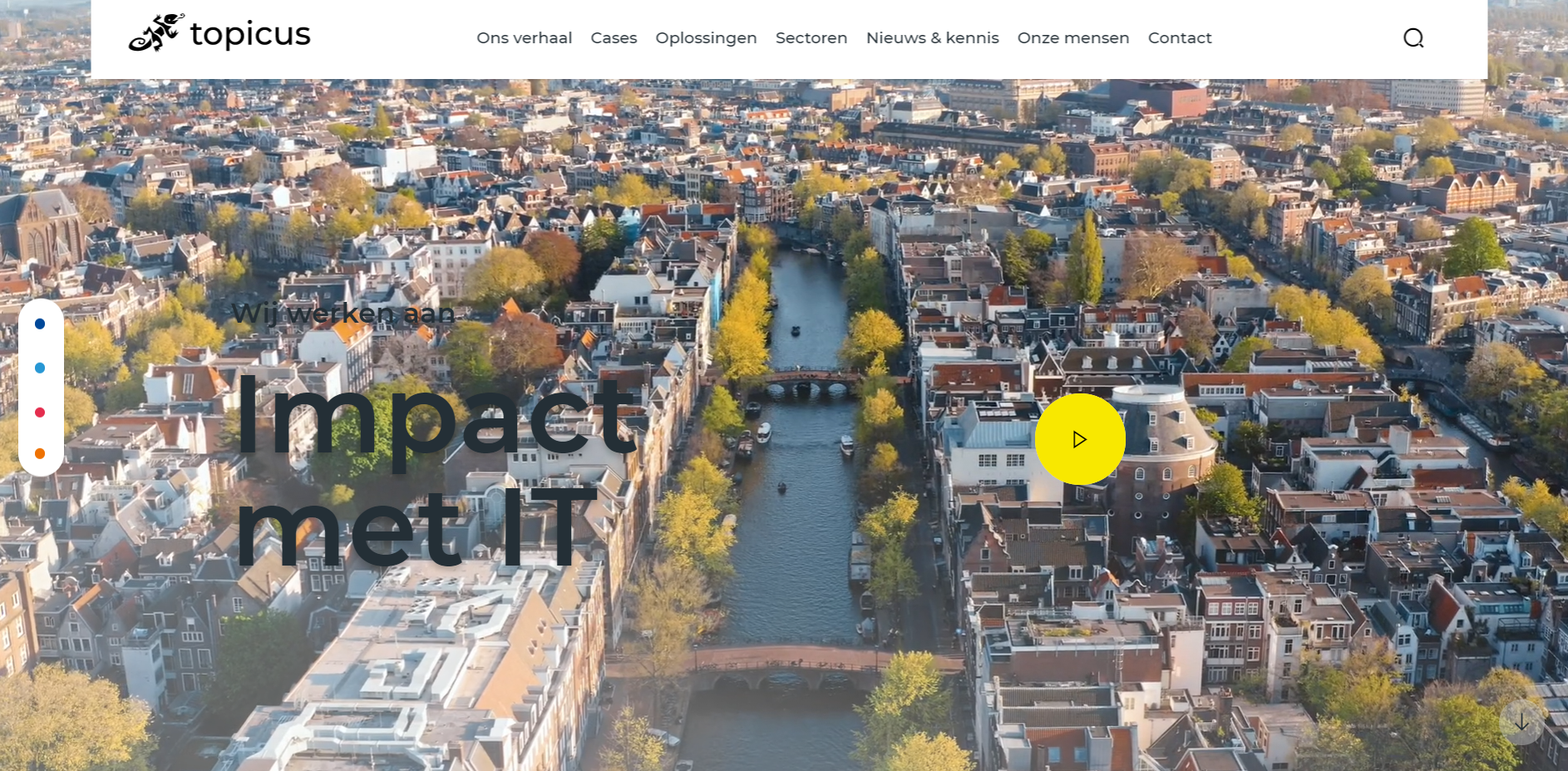Click the "met IT" headline line

click(416, 528)
